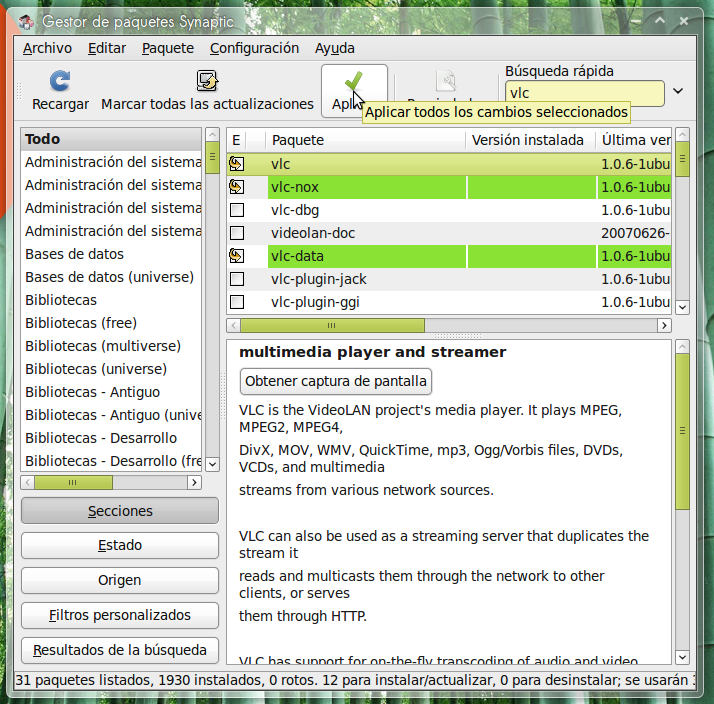Screen dimensions: 714x704
Task: Toggle the vlc-plugin-jack package checkbox
Action: click(x=237, y=279)
